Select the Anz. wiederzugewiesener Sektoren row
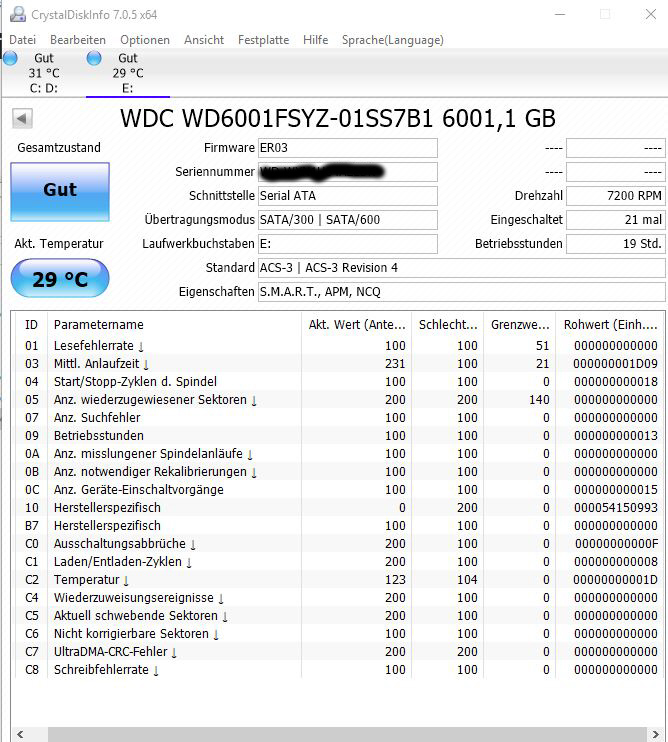Image resolution: width=668 pixels, height=742 pixels. click(x=339, y=399)
